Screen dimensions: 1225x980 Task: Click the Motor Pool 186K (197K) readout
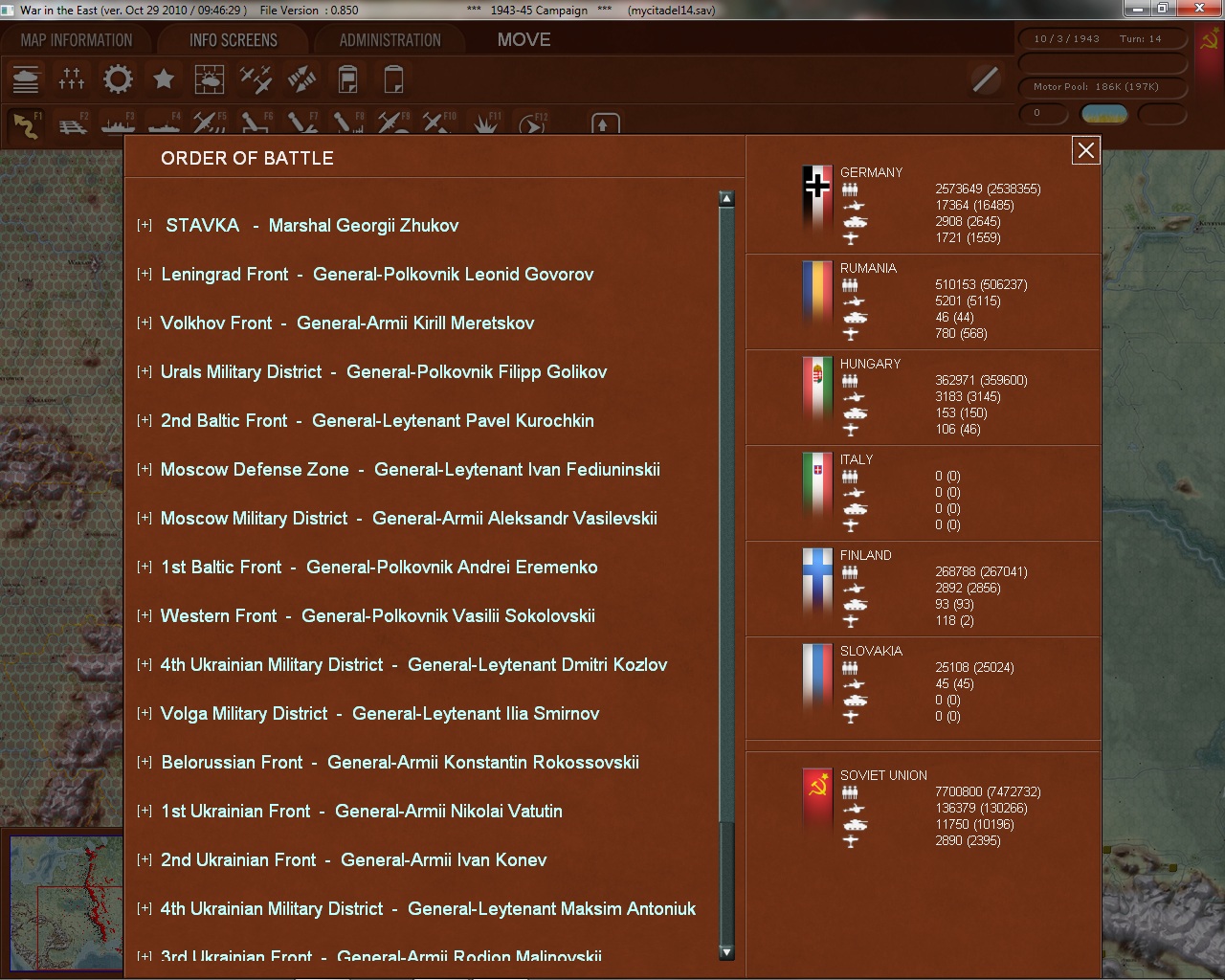point(1102,87)
